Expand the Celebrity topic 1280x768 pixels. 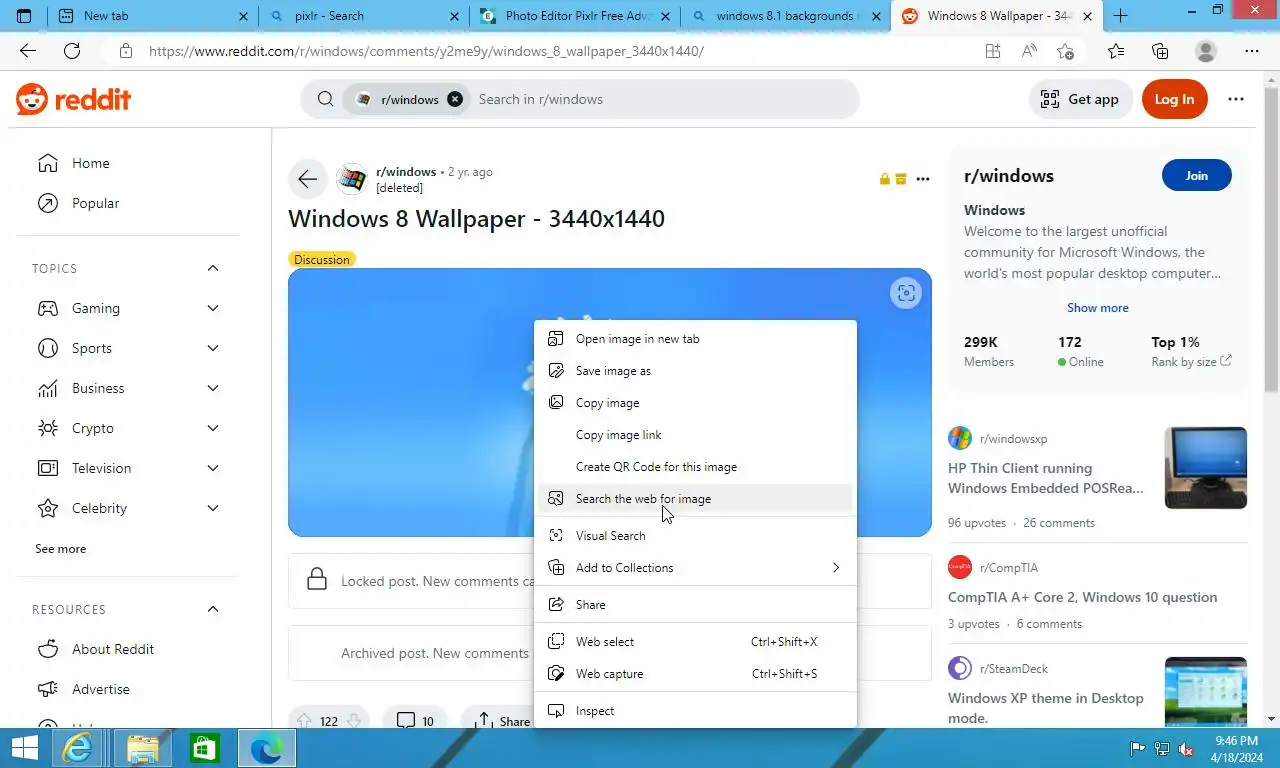click(213, 508)
